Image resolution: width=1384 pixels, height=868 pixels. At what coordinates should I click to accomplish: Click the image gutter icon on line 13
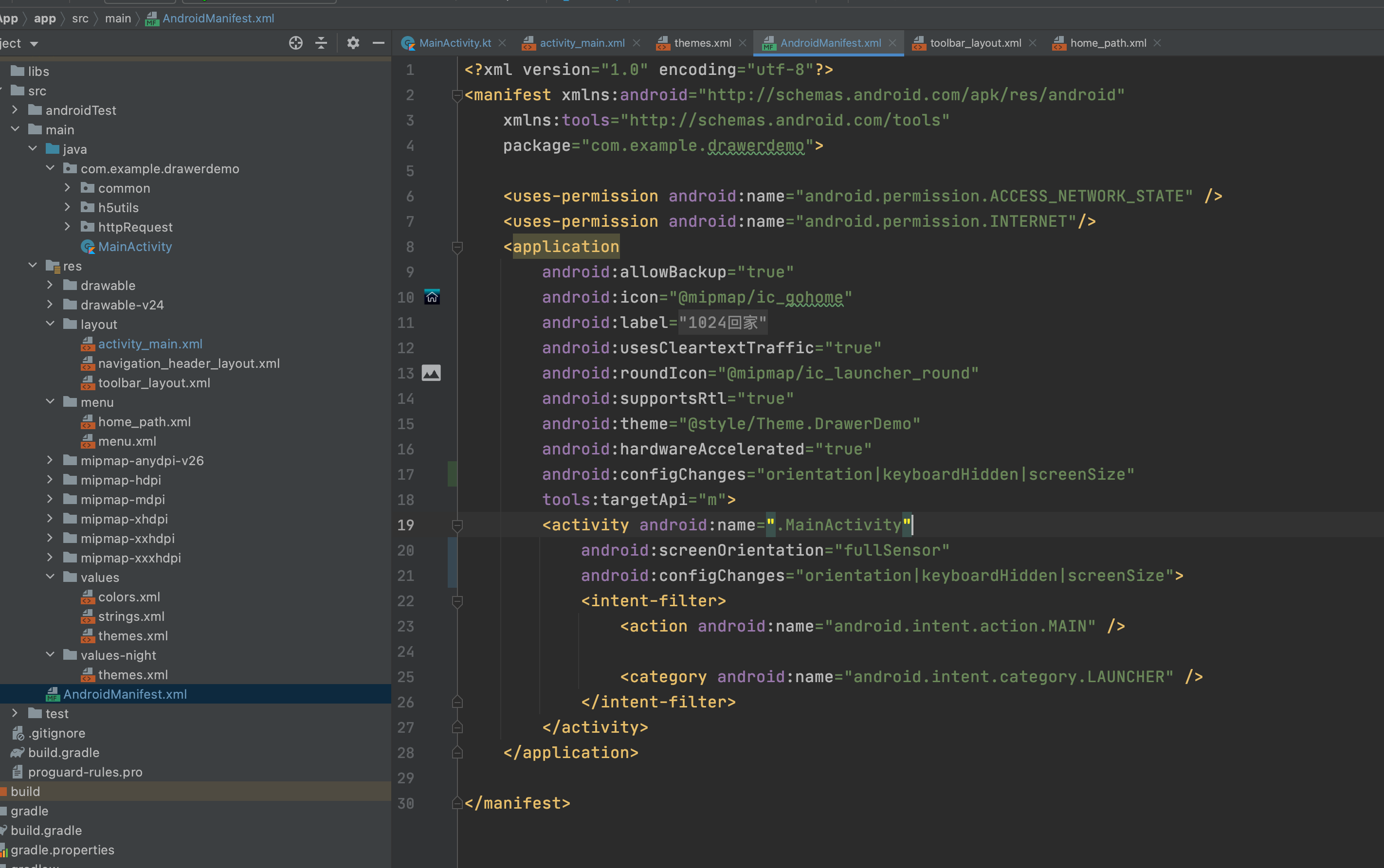[x=431, y=373]
